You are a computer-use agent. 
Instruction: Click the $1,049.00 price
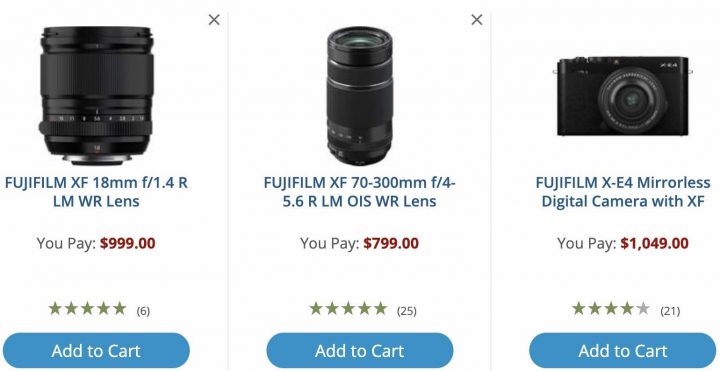[654, 243]
